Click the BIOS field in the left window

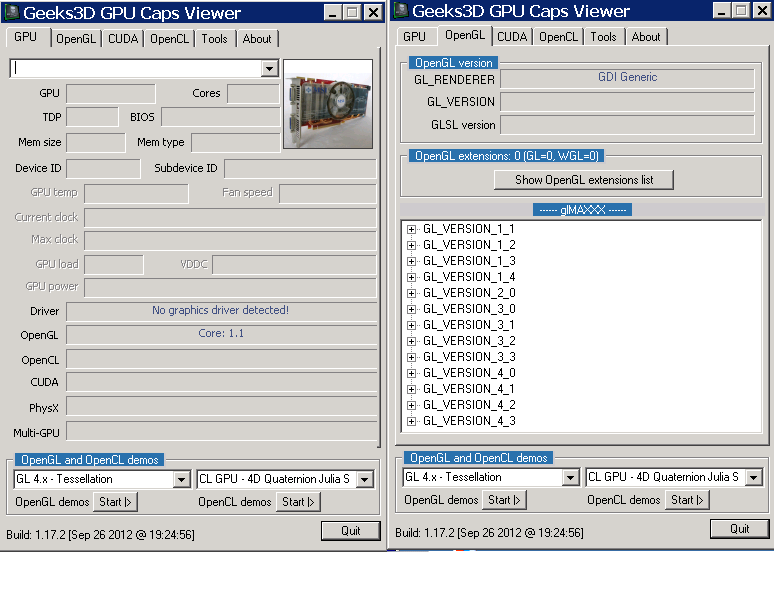point(221,117)
